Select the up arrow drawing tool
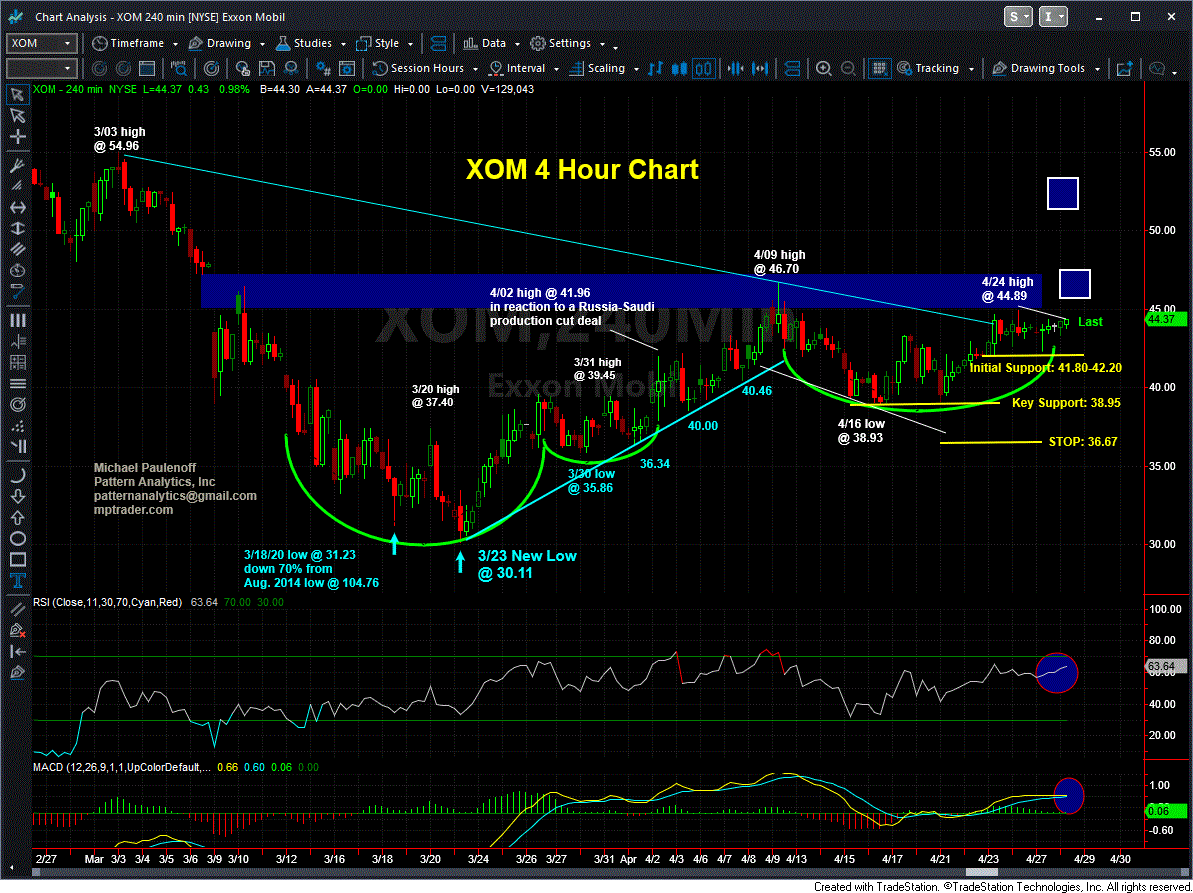The height and width of the screenshot is (893, 1193). (17, 518)
